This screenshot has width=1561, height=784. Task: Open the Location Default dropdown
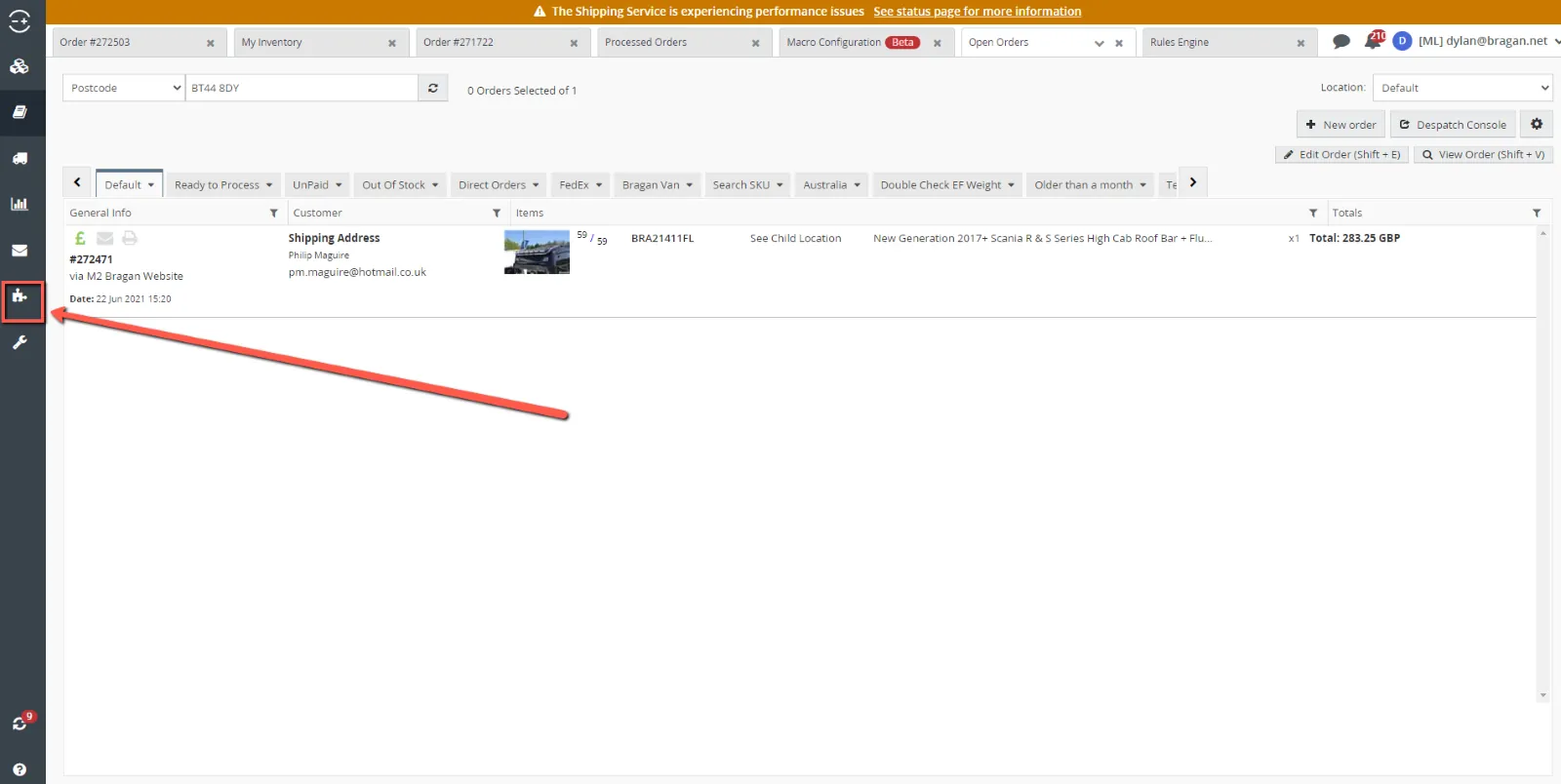1462,88
